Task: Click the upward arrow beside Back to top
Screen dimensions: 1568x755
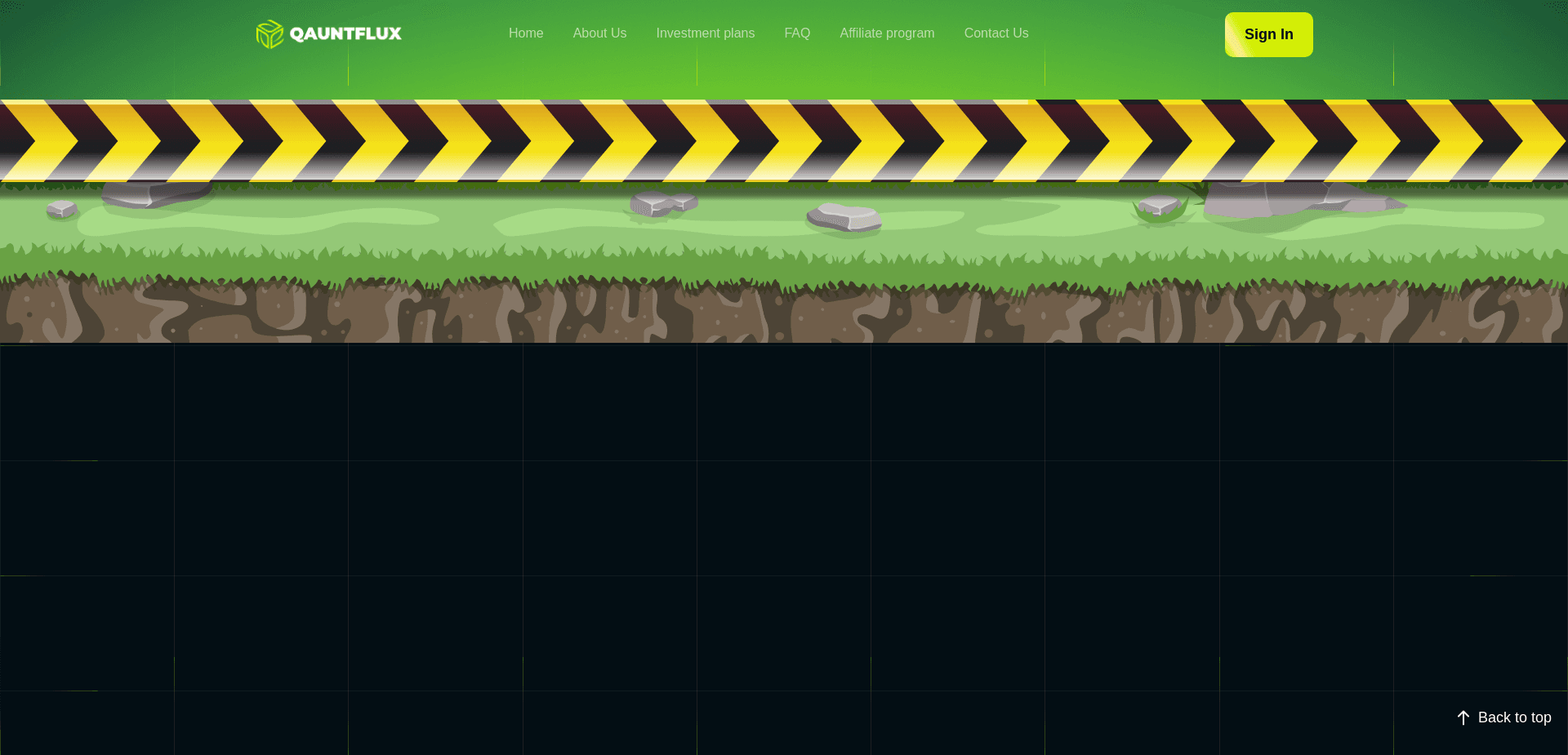Action: click(x=1463, y=717)
